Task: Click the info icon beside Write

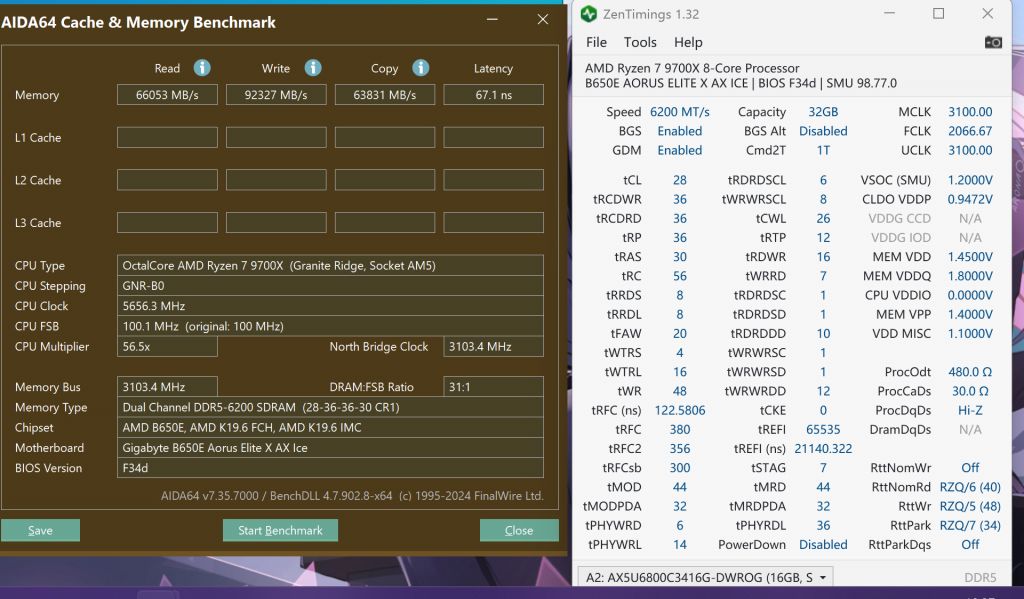Action: coord(313,68)
